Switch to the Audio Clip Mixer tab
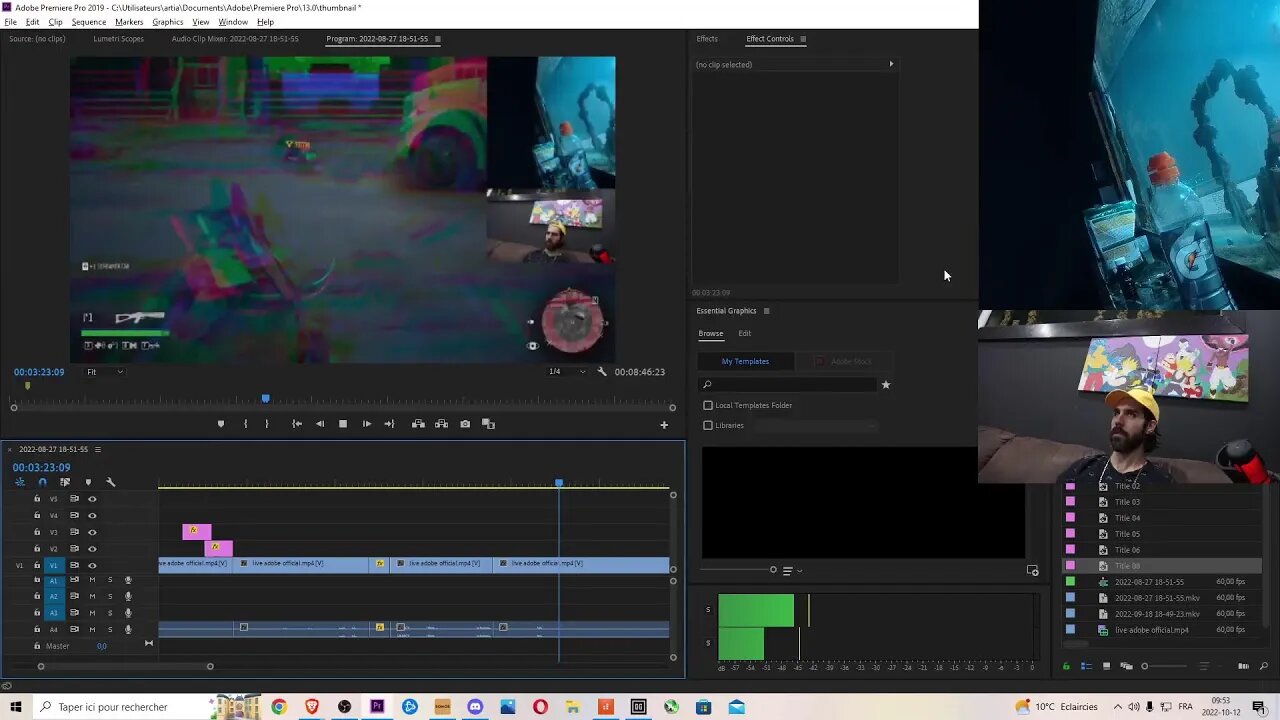1280x720 pixels. [235, 39]
